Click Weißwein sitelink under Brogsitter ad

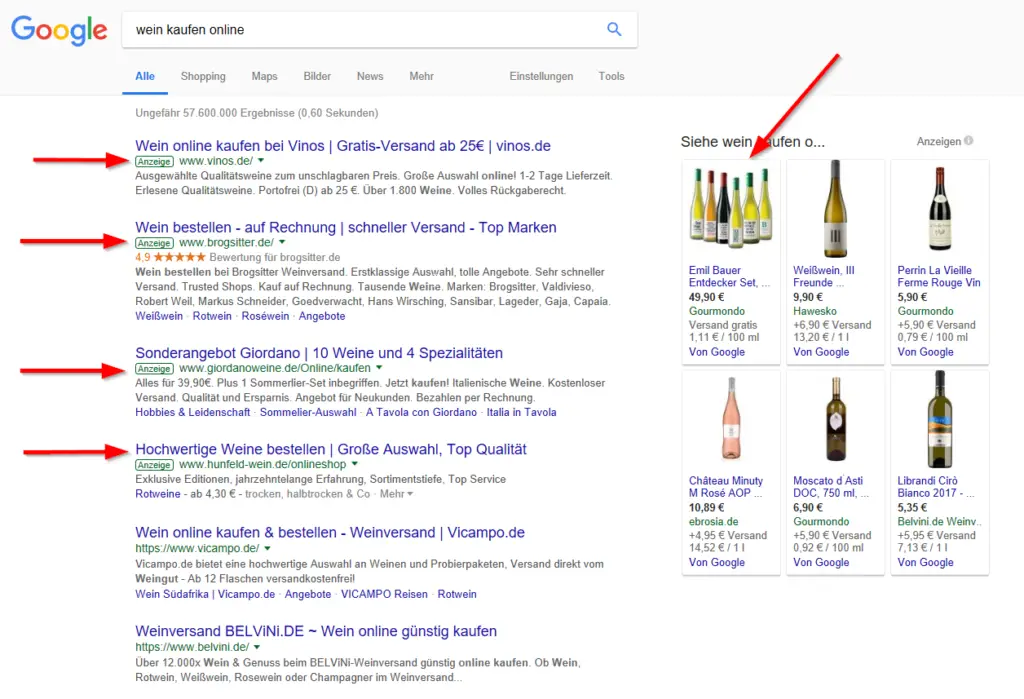(159, 316)
